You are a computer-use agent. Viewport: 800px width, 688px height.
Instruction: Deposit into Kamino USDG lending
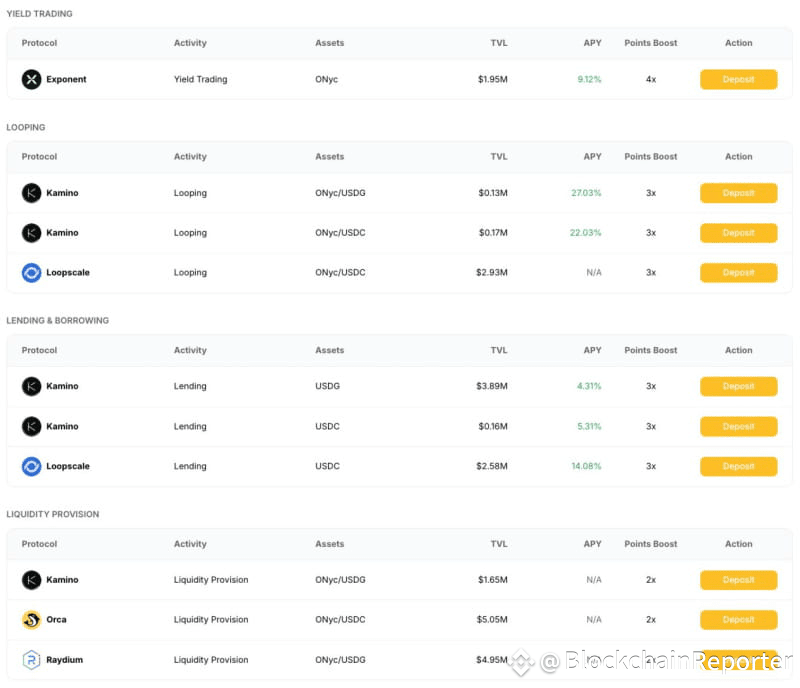click(x=738, y=386)
